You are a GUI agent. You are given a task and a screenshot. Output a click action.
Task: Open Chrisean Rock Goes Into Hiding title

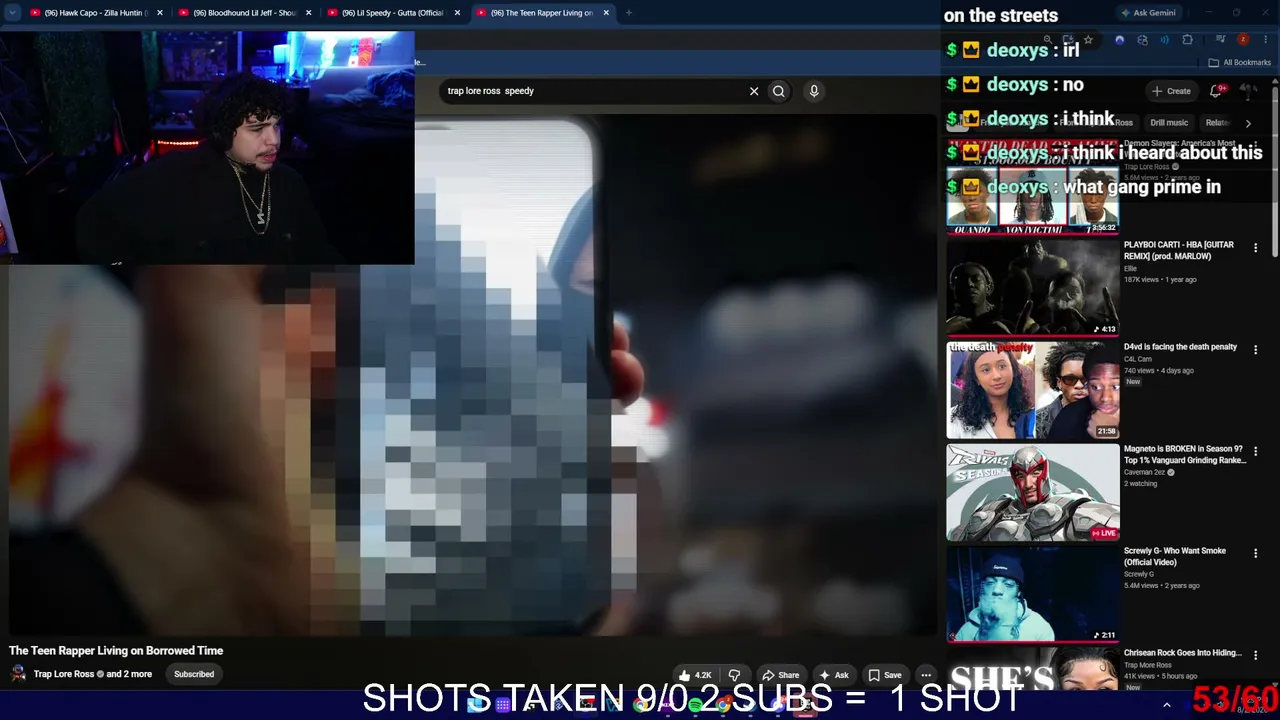tap(1183, 653)
